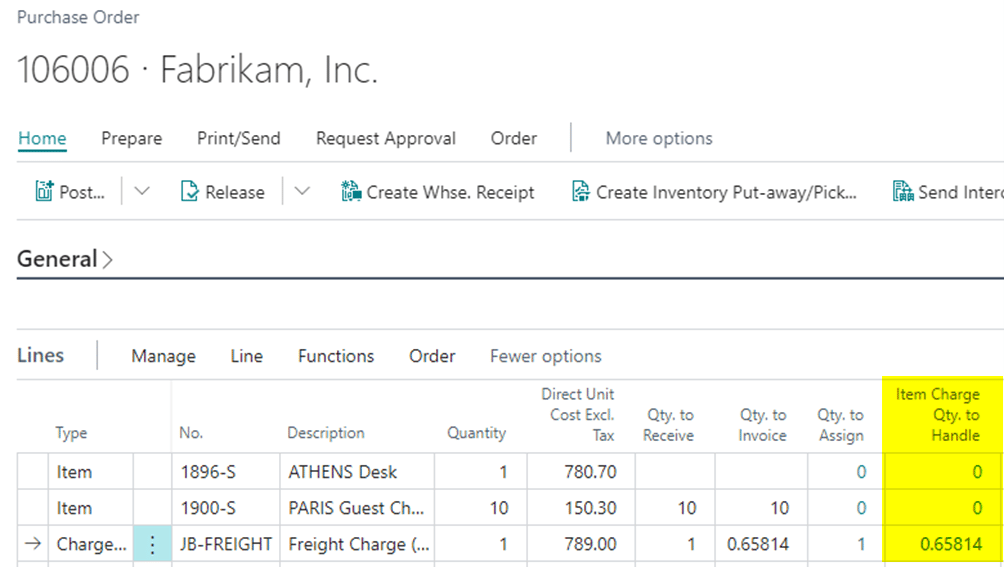Expand the Post dropdown arrow
Screen dimensions: 1004x567
[142, 192]
